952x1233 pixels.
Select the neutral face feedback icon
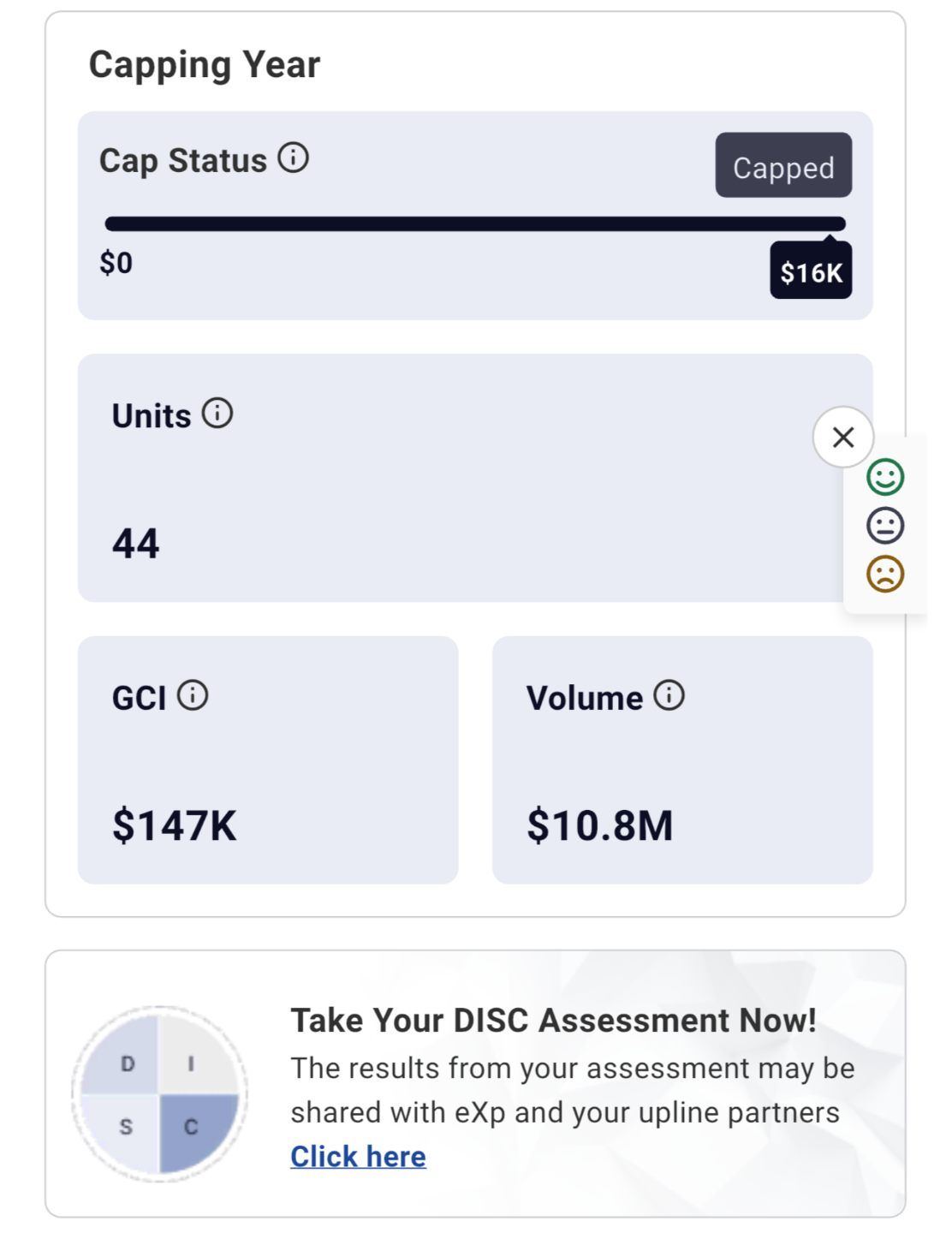pyautogui.click(x=884, y=525)
